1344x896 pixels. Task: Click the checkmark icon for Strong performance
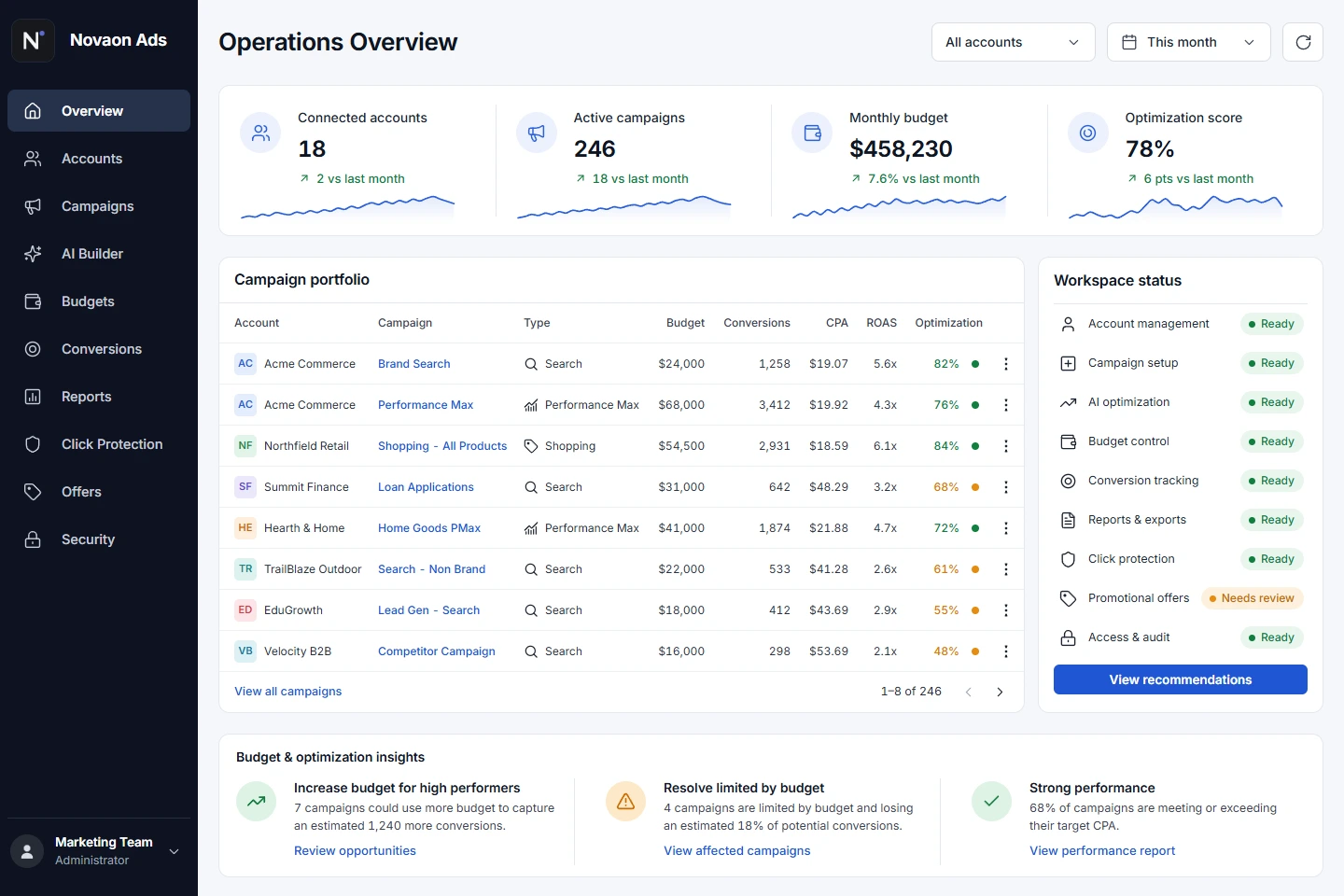coord(992,801)
